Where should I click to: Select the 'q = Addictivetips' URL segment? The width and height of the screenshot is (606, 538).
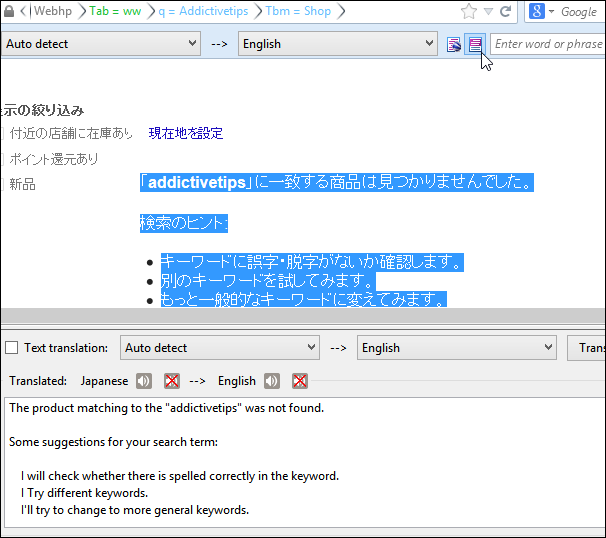click(x=205, y=12)
